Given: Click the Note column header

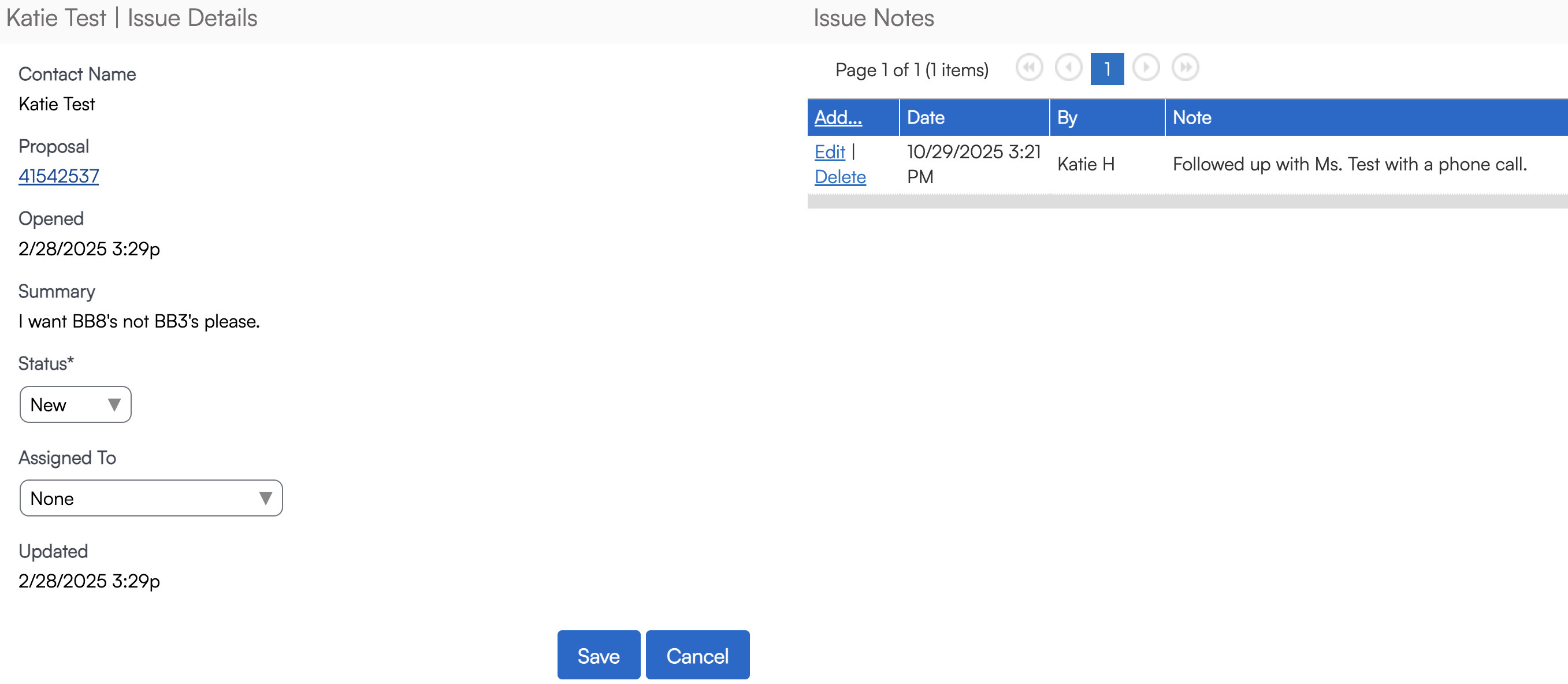Looking at the screenshot, I should click(1191, 117).
